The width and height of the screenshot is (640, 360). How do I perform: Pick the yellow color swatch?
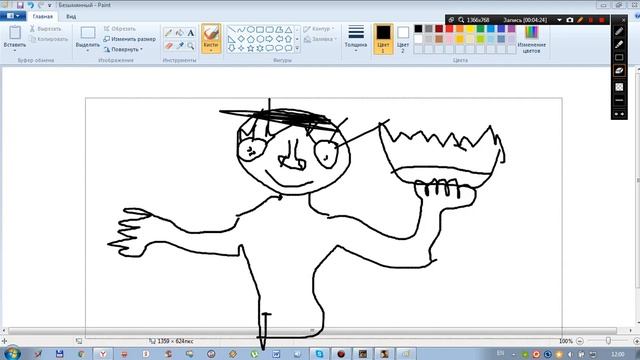[x=470, y=29]
